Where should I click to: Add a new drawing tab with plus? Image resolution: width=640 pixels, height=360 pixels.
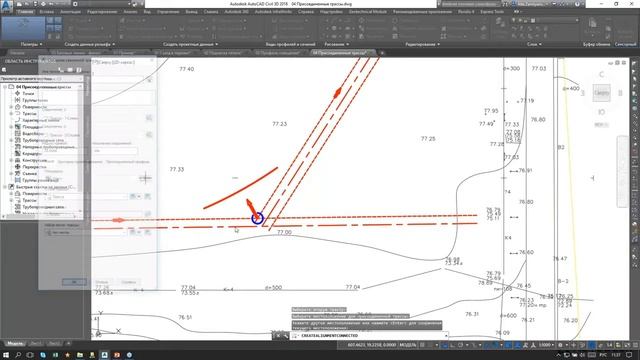382,53
